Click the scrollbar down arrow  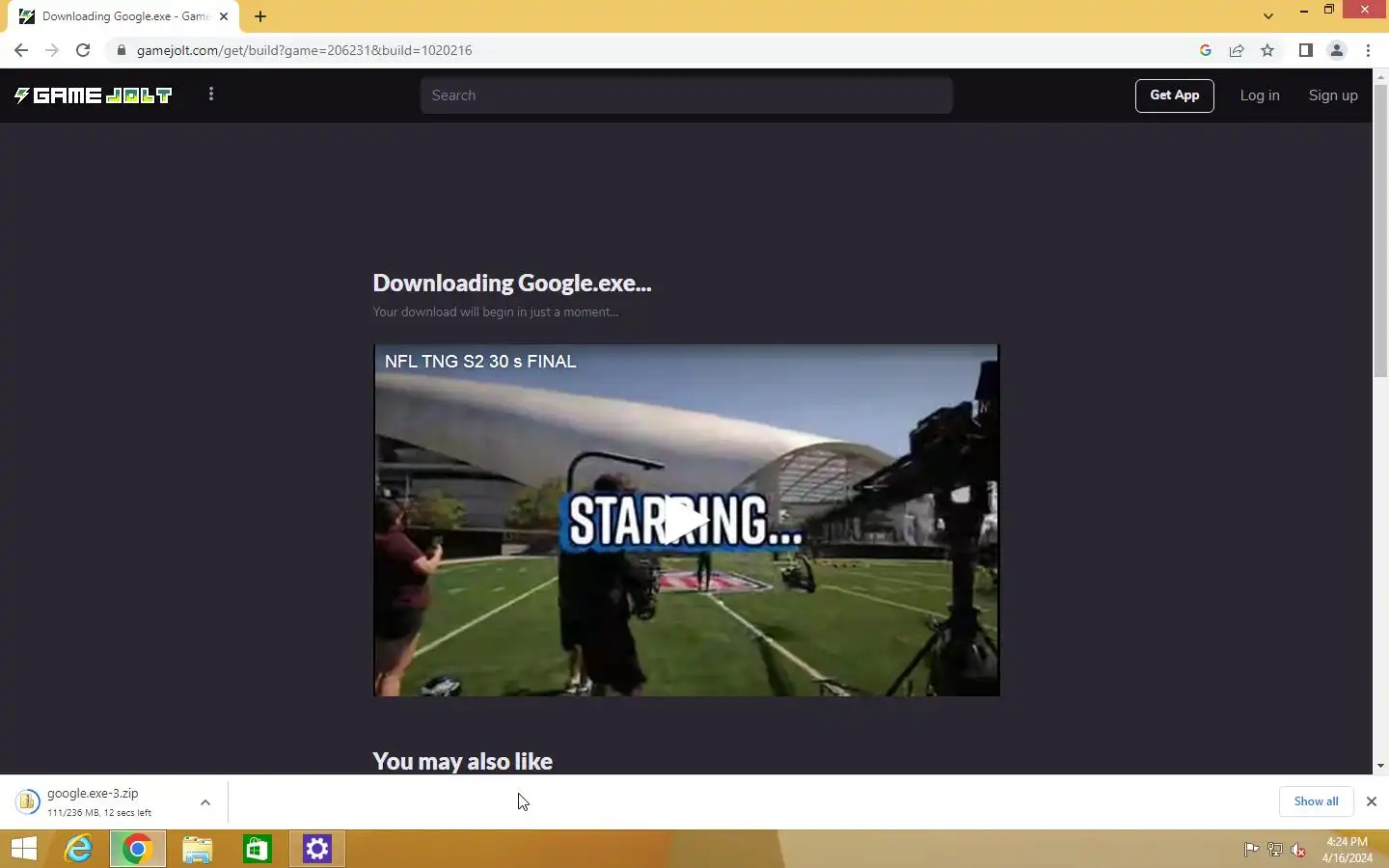click(x=1380, y=766)
